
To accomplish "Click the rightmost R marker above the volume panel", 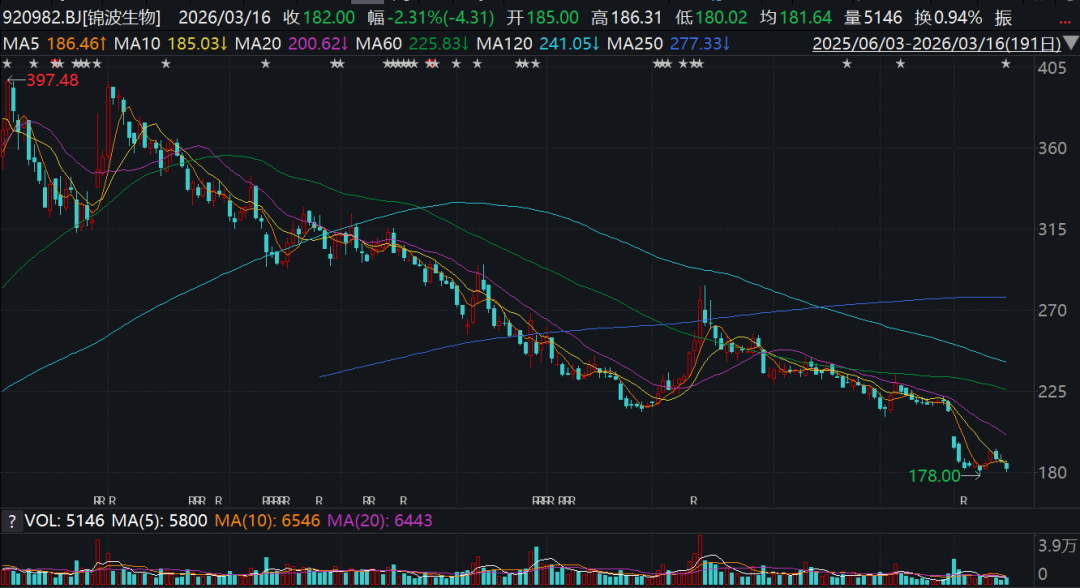I will click(964, 500).
